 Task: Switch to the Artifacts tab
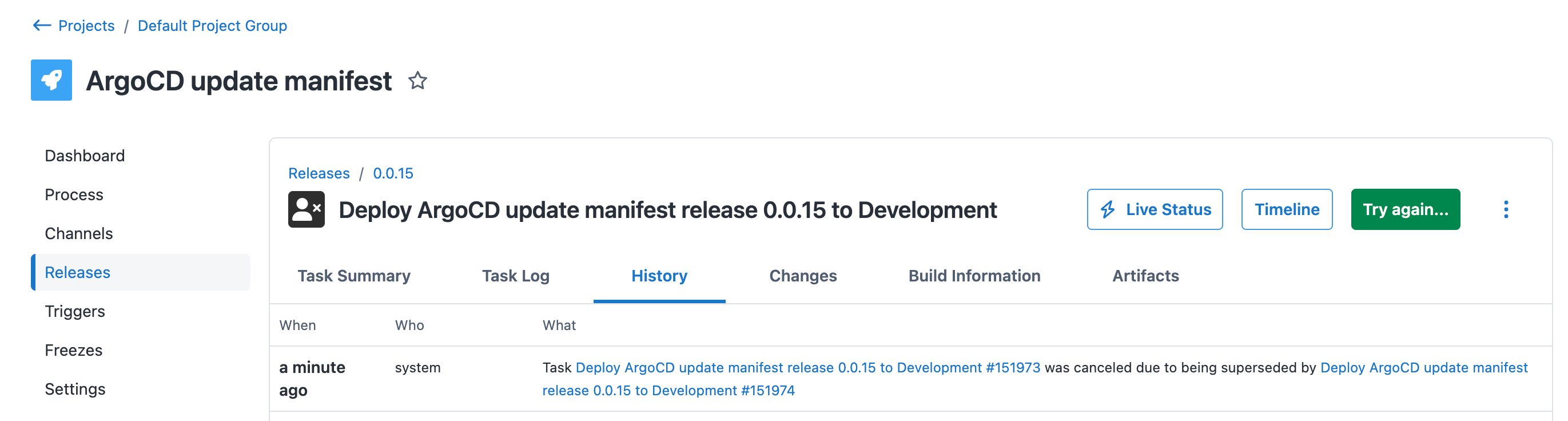pyautogui.click(x=1145, y=276)
